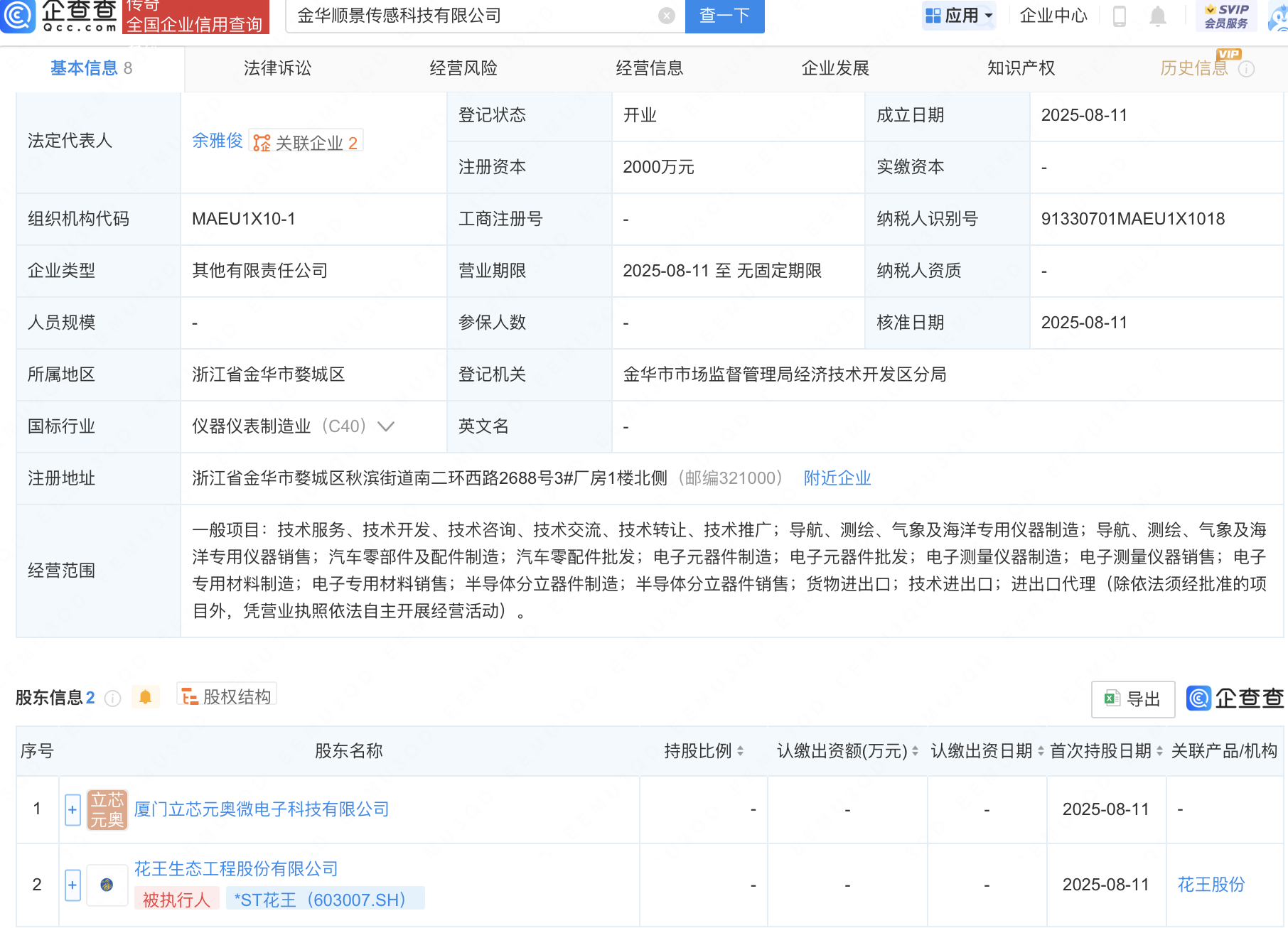Expand 仪器仪表制造业 industry chevron
Image resolution: width=1288 pixels, height=928 pixels.
coord(385,426)
